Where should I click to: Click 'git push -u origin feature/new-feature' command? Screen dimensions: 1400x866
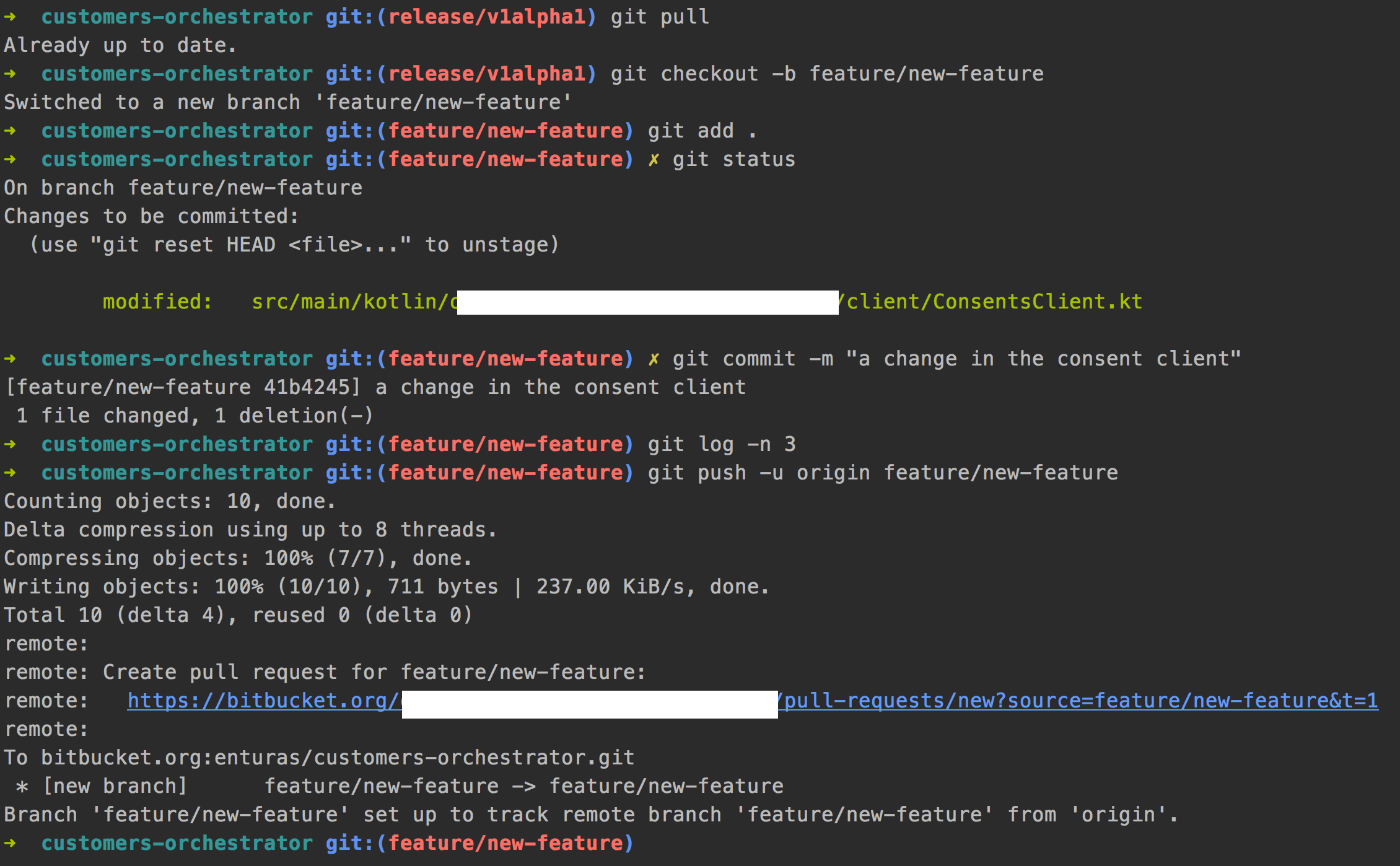[x=883, y=473]
